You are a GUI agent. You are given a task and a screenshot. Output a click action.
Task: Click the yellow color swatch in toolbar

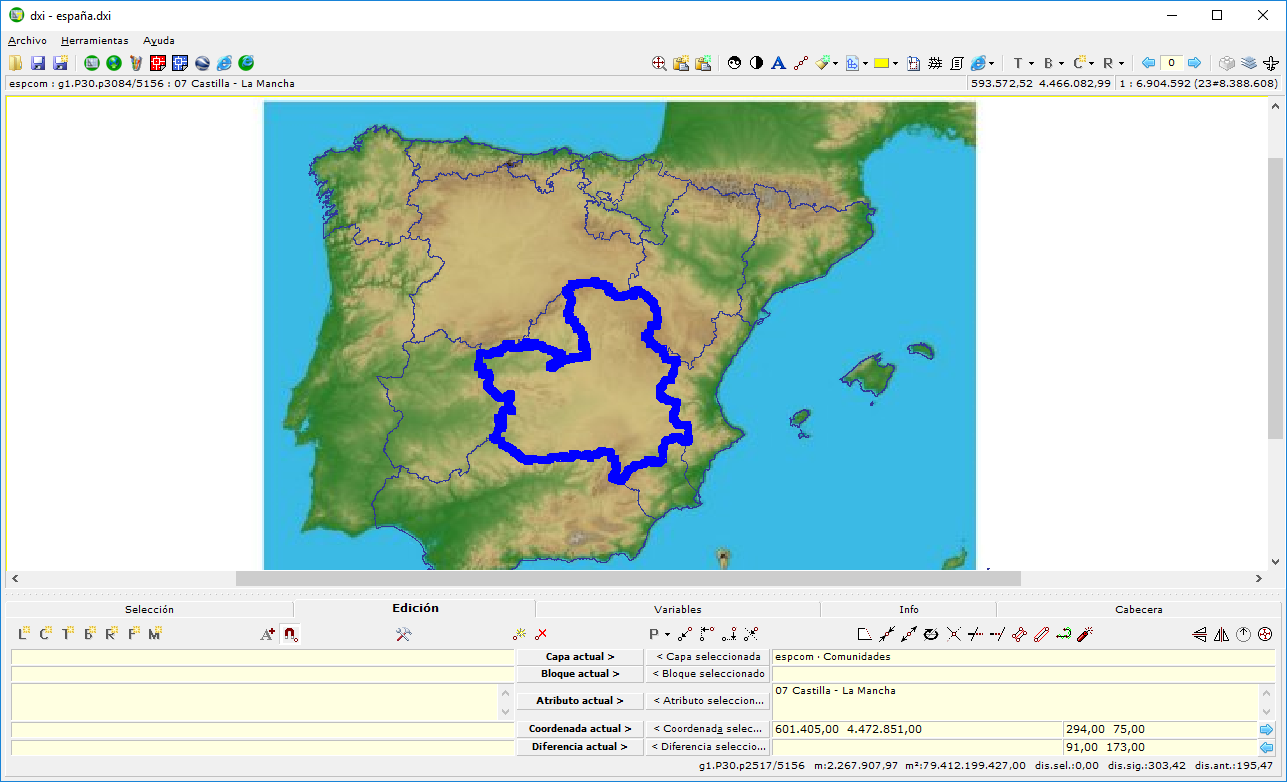click(x=881, y=63)
